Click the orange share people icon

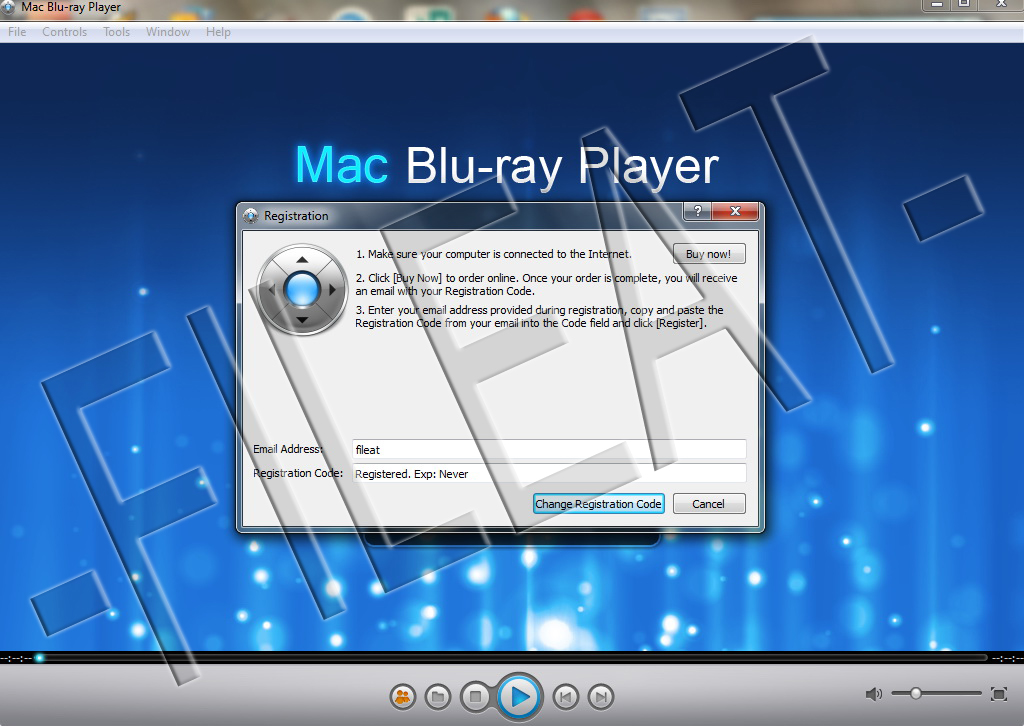pos(403,697)
